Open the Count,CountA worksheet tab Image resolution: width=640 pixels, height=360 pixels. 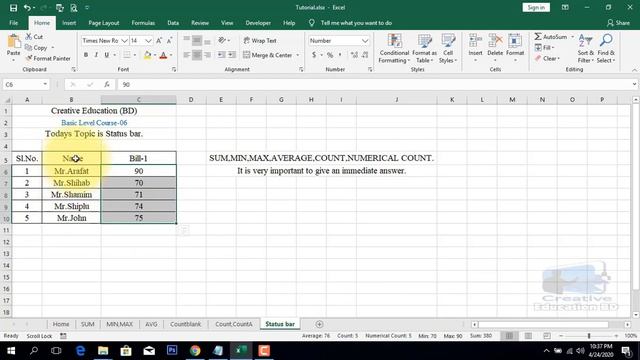[233, 324]
